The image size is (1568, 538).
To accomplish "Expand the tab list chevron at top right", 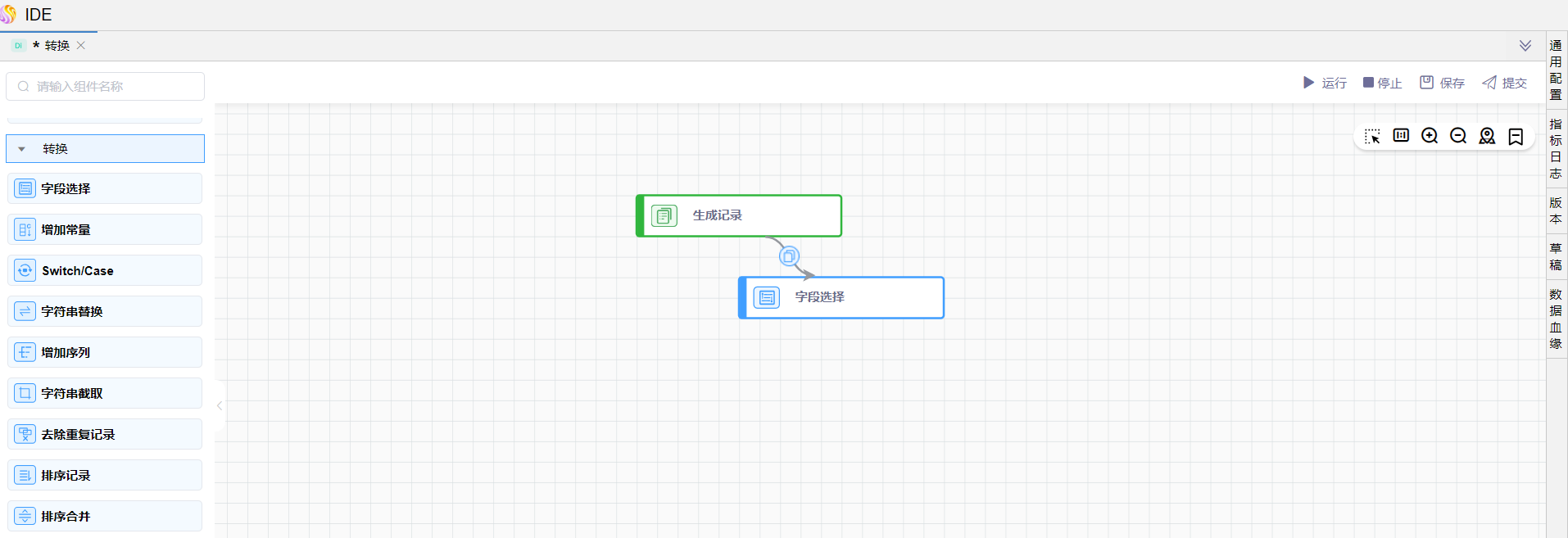I will (1525, 46).
